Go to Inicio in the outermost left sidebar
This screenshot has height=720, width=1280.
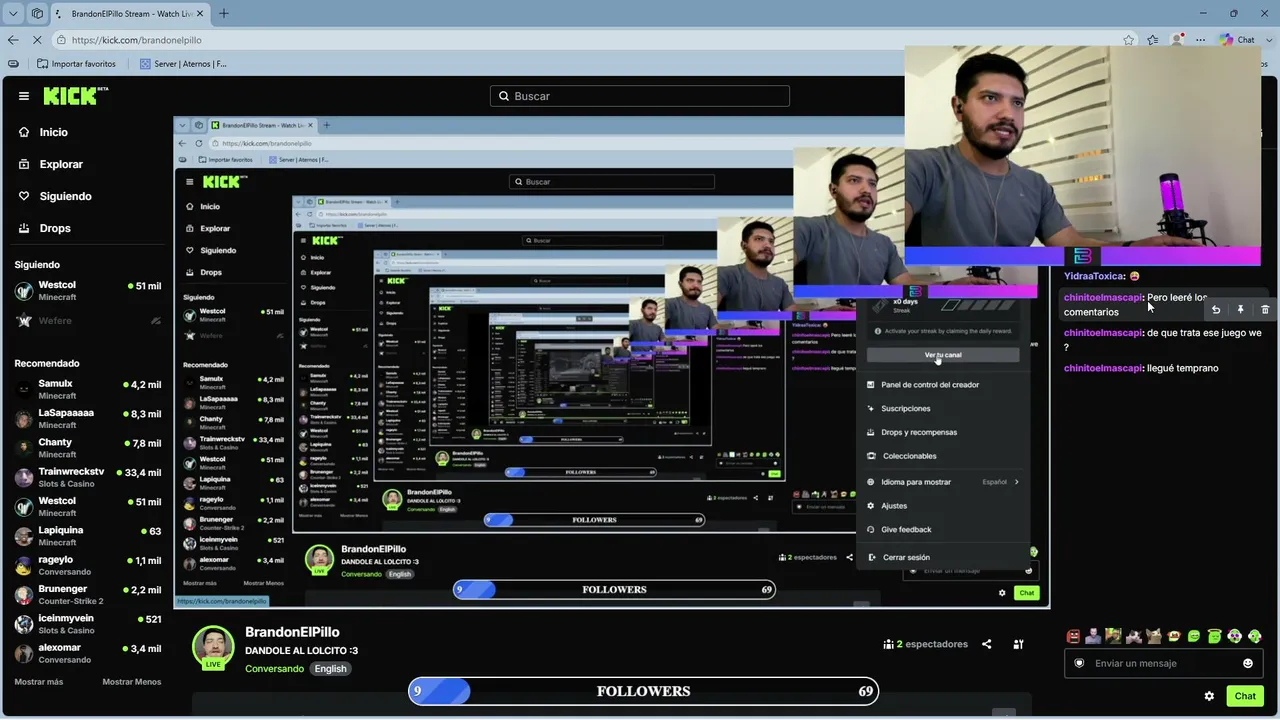pyautogui.click(x=44, y=132)
